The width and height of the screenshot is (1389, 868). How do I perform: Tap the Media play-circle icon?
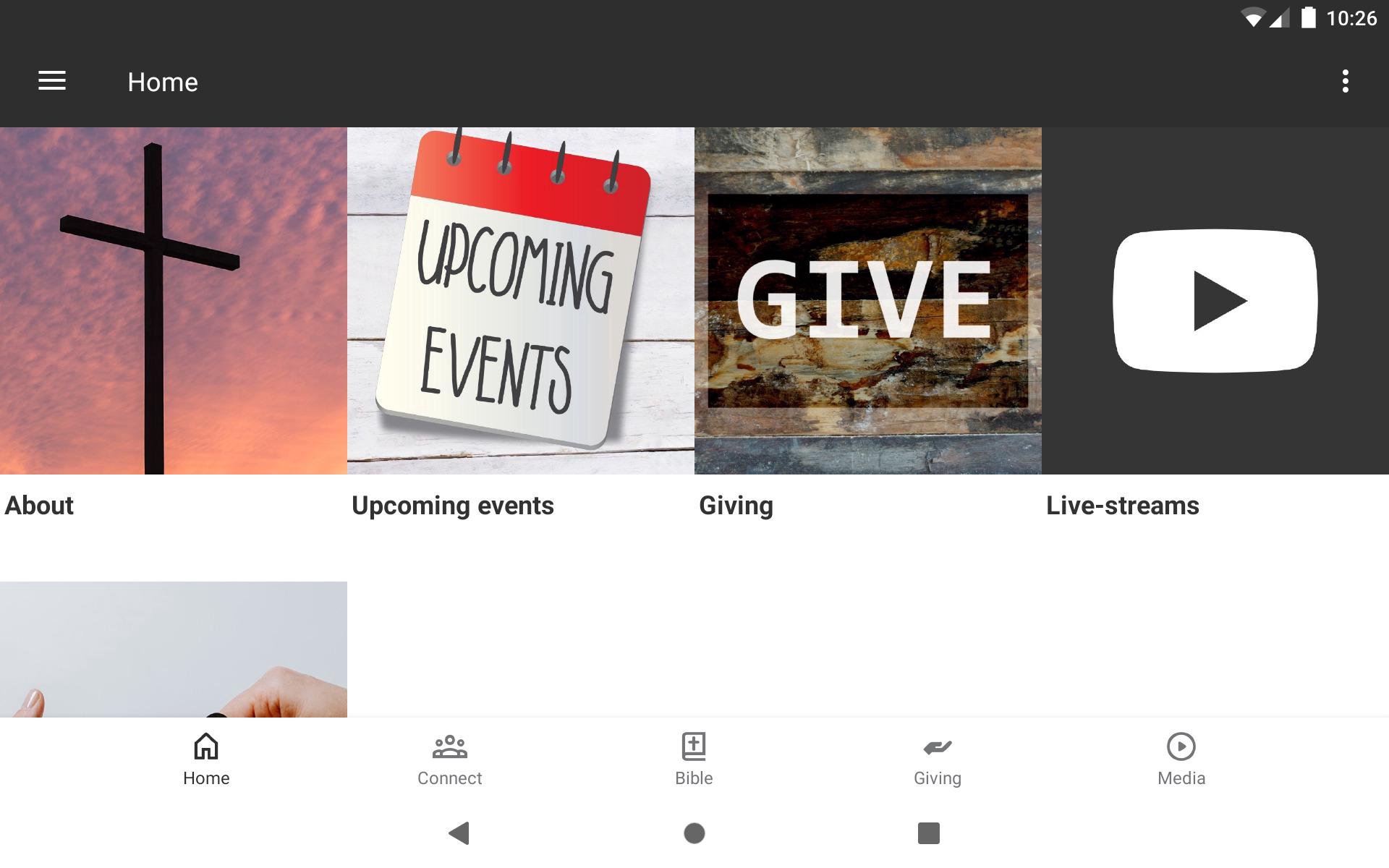[x=1181, y=746]
